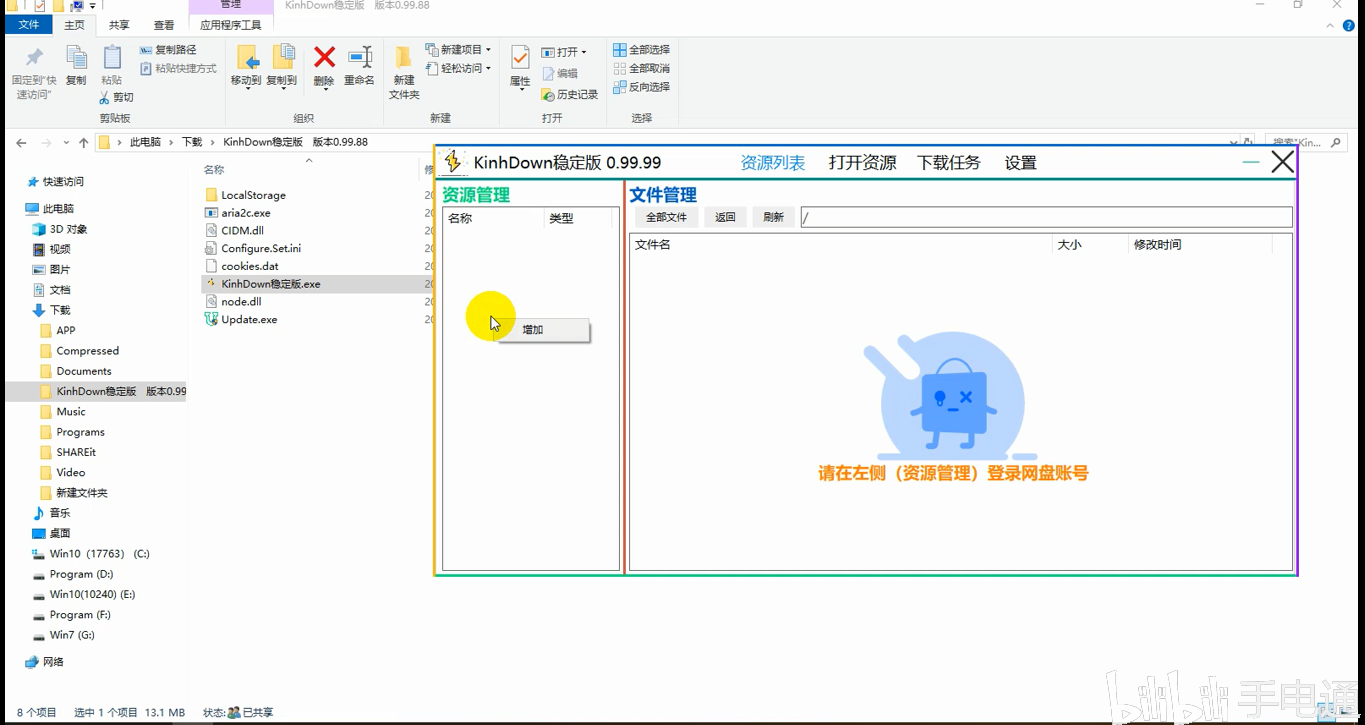This screenshot has height=725, width=1365.
Task: Open the Application Tools (应用程序工具) tab
Action: pyautogui.click(x=231, y=25)
